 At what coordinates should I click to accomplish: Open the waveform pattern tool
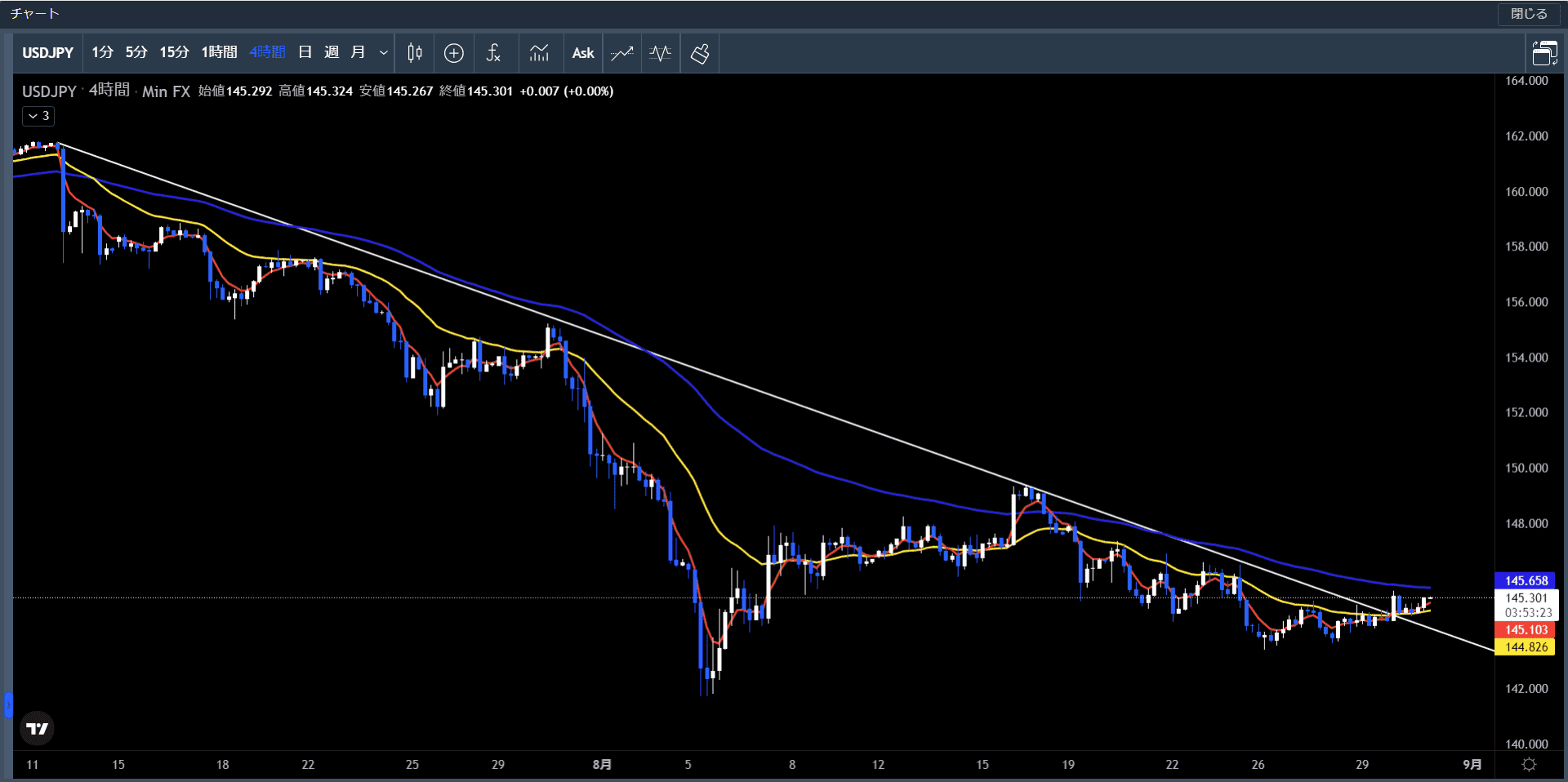tap(661, 53)
